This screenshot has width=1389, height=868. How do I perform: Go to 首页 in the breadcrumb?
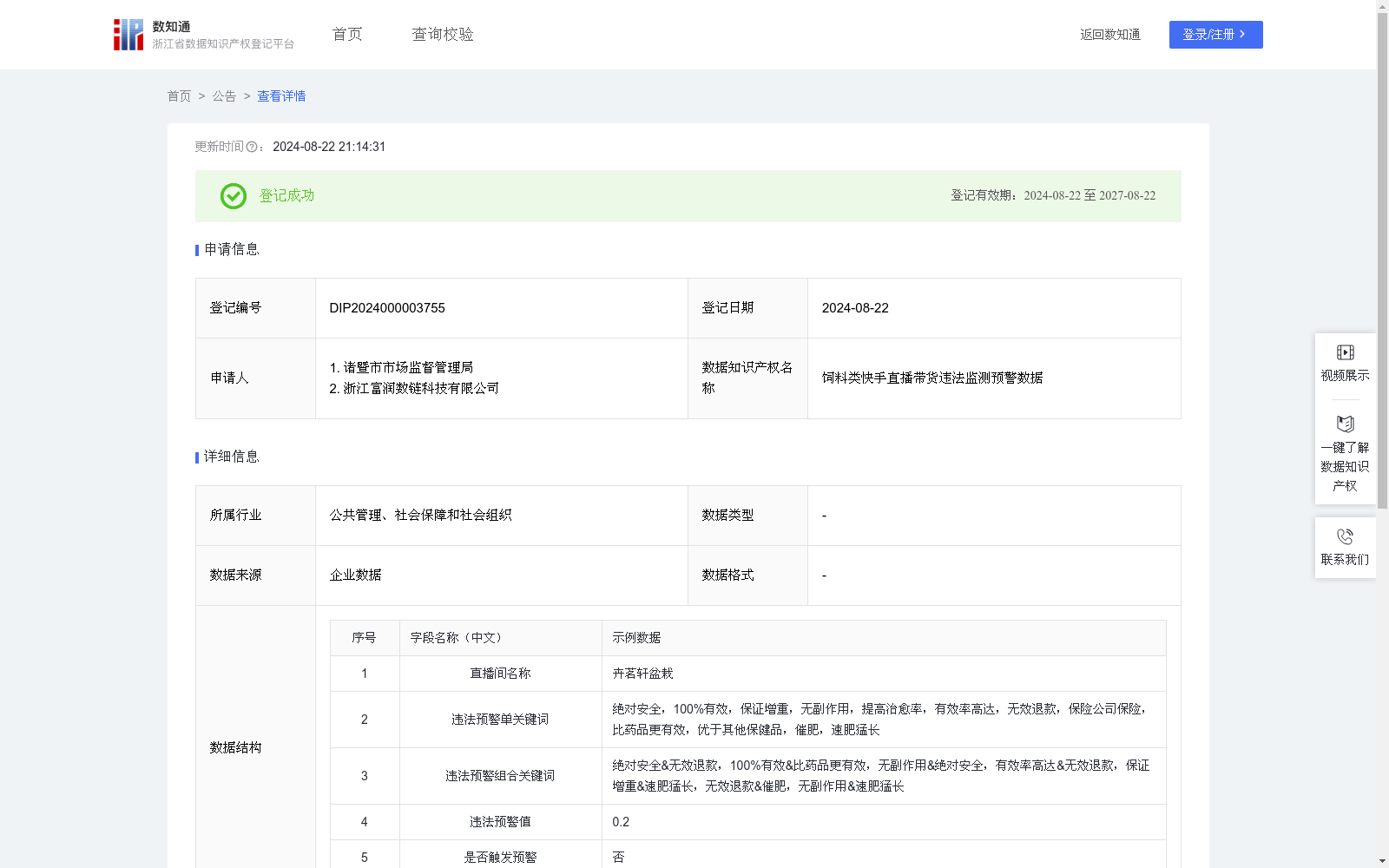coord(179,96)
